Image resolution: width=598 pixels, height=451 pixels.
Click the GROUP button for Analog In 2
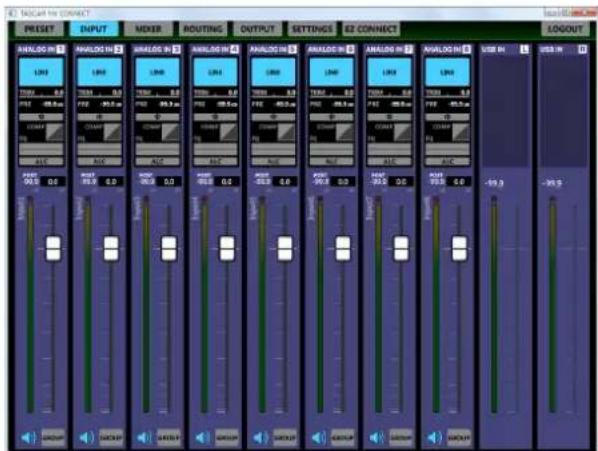pyautogui.click(x=111, y=438)
